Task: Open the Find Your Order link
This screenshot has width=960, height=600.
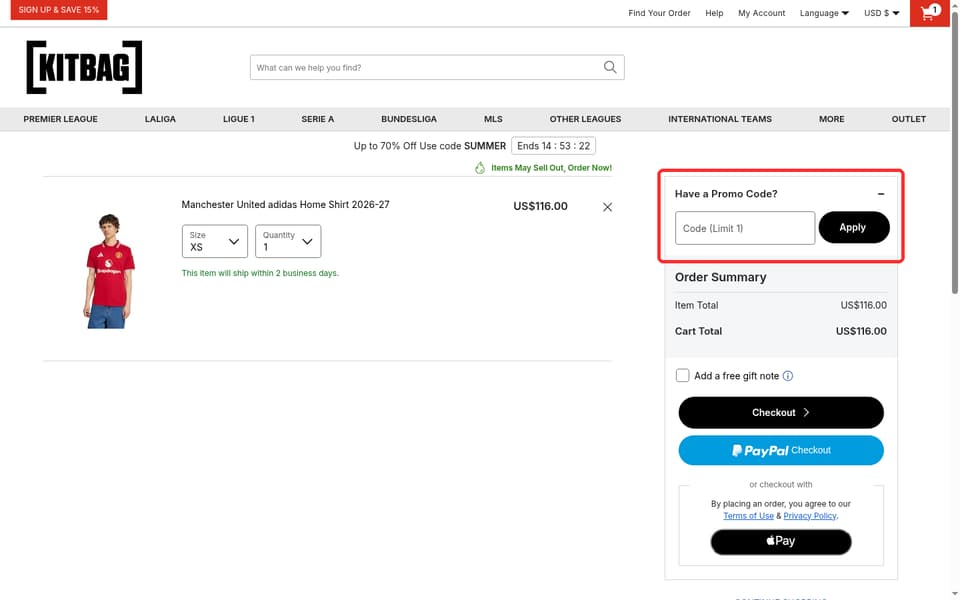Action: pos(659,13)
